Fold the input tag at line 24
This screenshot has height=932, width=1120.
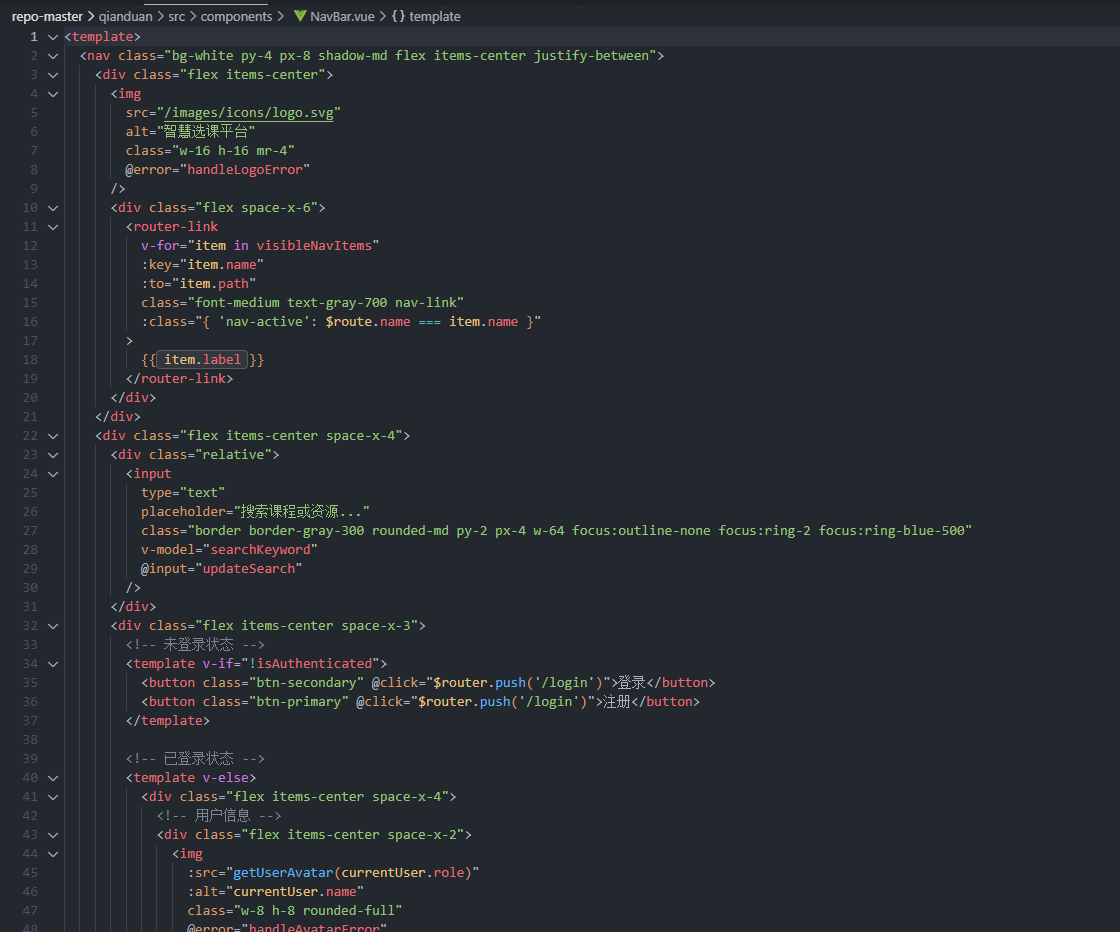53,473
